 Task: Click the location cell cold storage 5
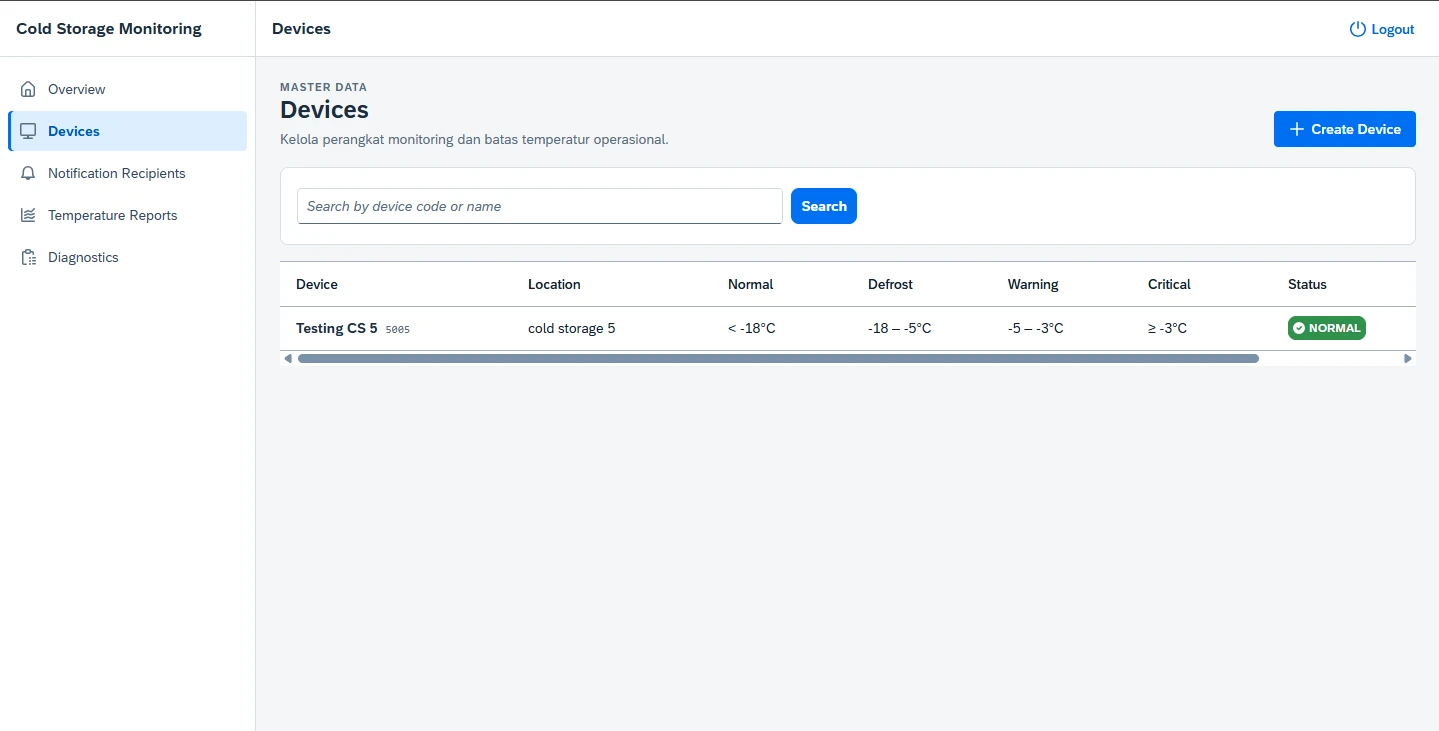pyautogui.click(x=572, y=328)
